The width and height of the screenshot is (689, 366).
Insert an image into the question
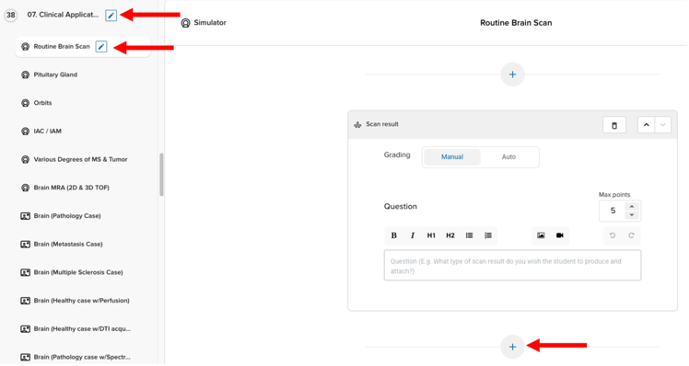click(x=541, y=236)
